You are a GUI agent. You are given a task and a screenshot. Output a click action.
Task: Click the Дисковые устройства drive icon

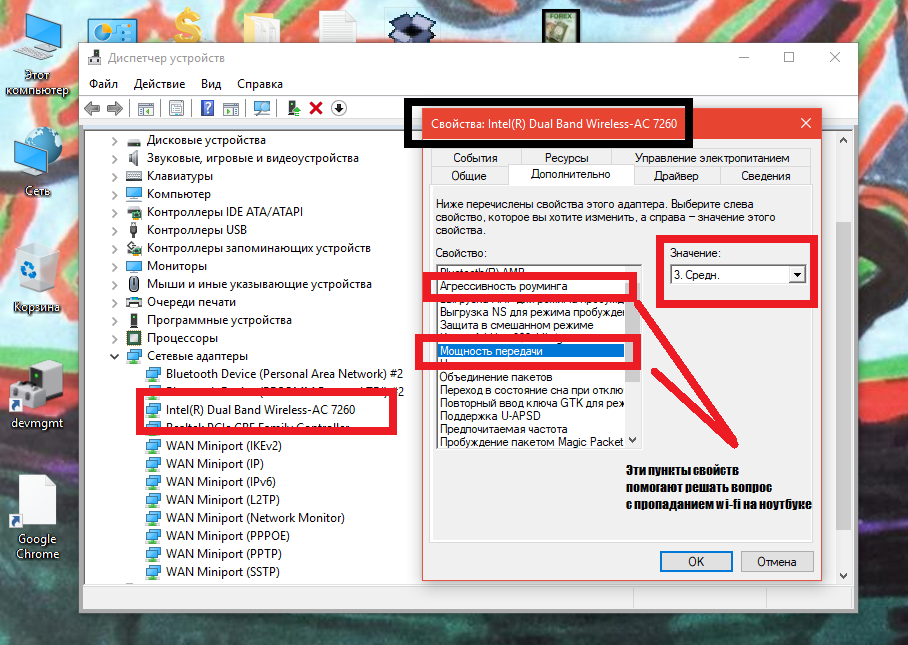click(134, 141)
